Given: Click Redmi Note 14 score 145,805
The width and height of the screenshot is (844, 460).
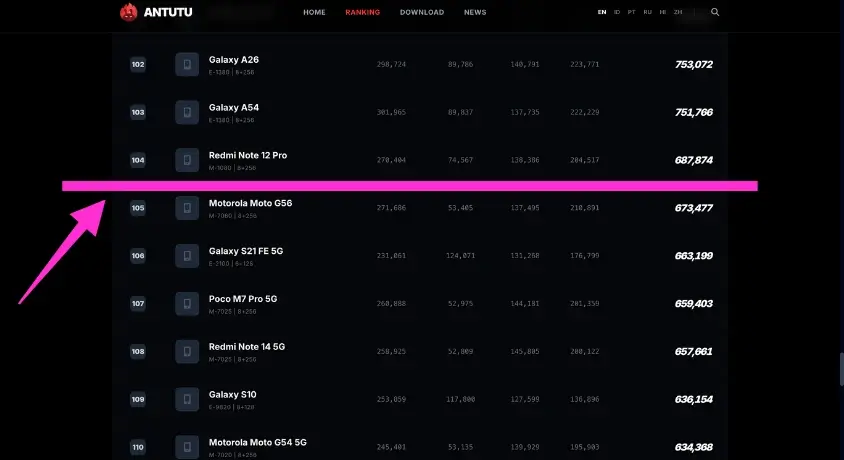Looking at the screenshot, I should point(525,352).
